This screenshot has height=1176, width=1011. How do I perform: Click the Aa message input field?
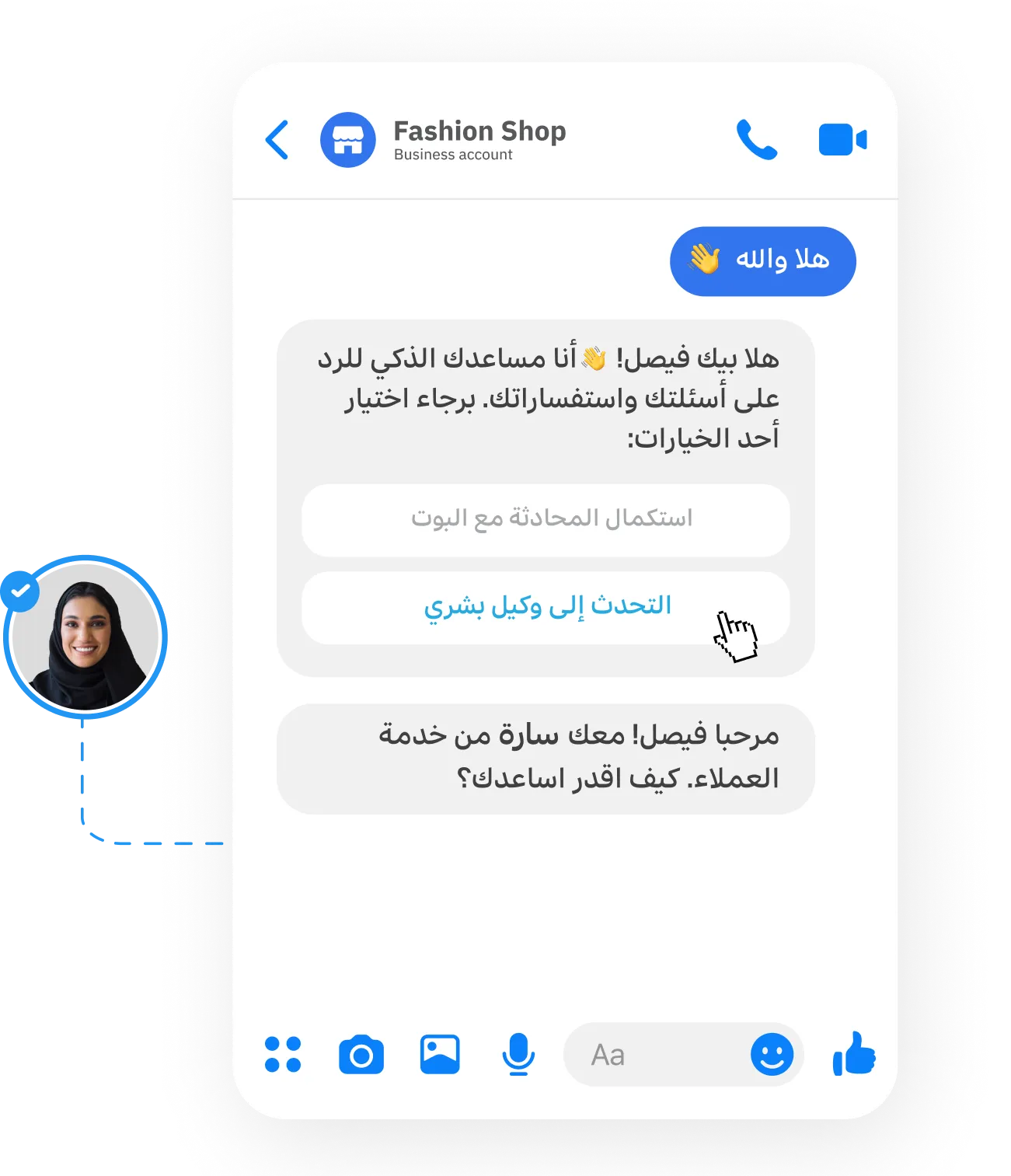tap(684, 1055)
